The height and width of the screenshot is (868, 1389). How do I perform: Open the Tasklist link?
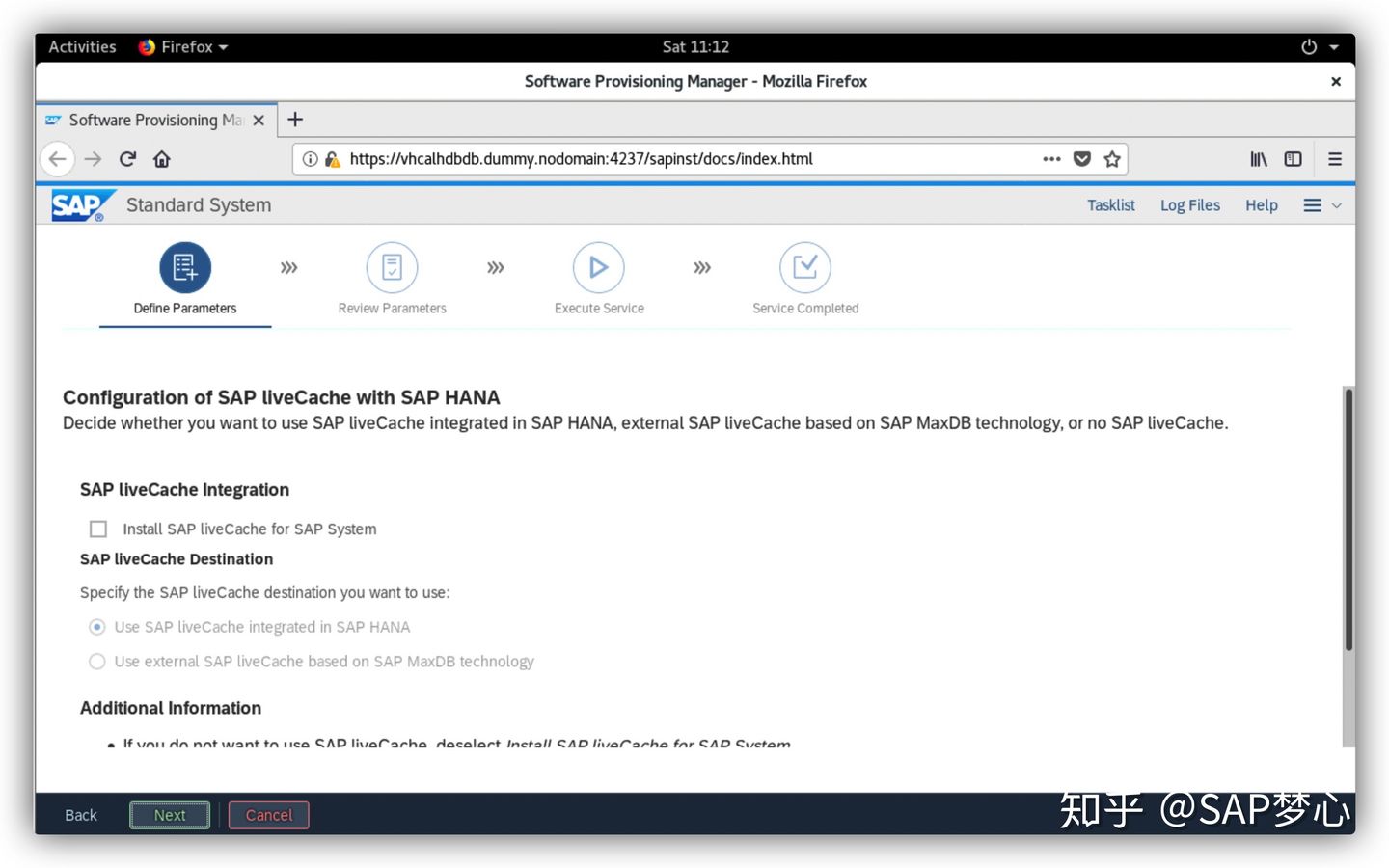coord(1111,205)
